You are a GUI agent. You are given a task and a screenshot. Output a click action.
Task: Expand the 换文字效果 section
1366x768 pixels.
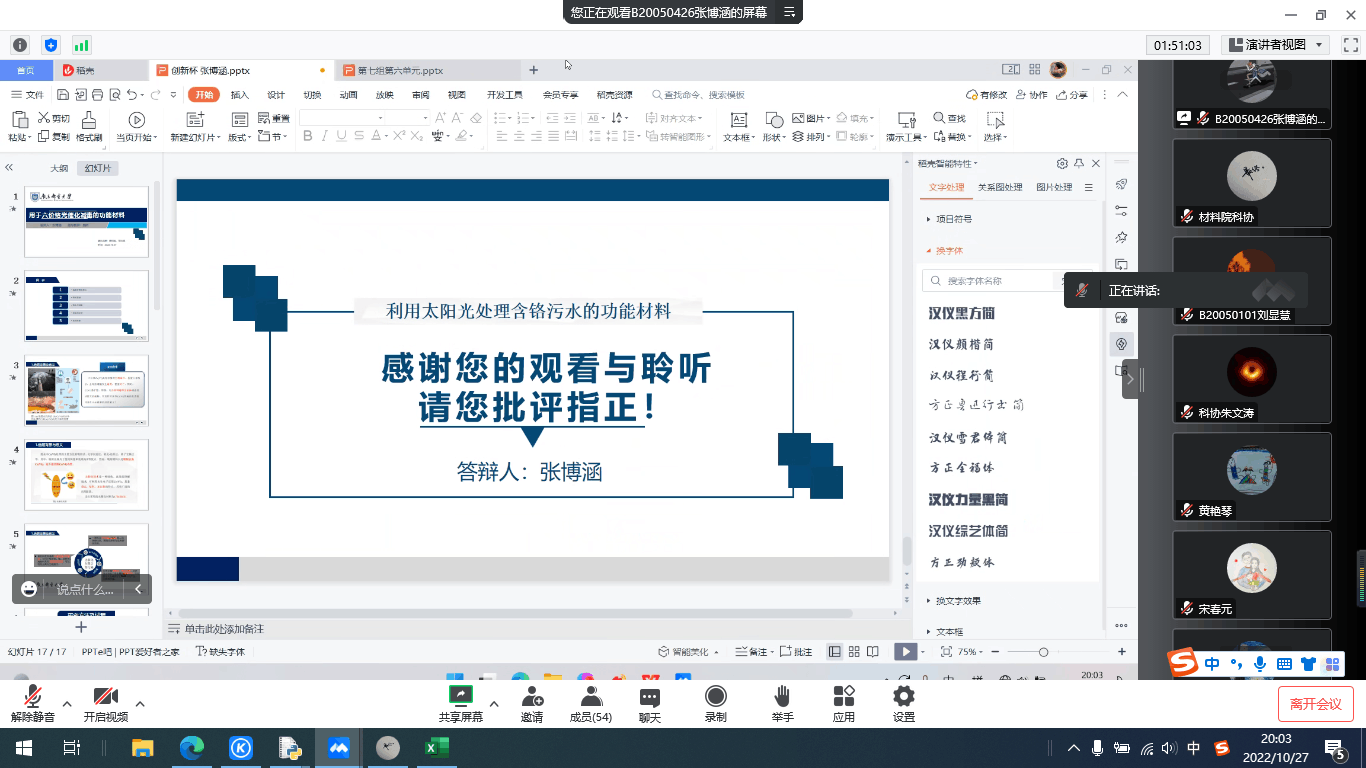(x=957, y=601)
